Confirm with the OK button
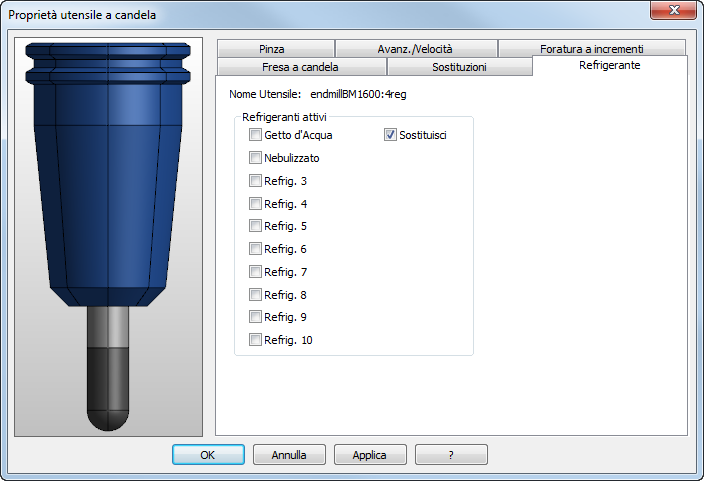This screenshot has width=704, height=481. pos(208,455)
